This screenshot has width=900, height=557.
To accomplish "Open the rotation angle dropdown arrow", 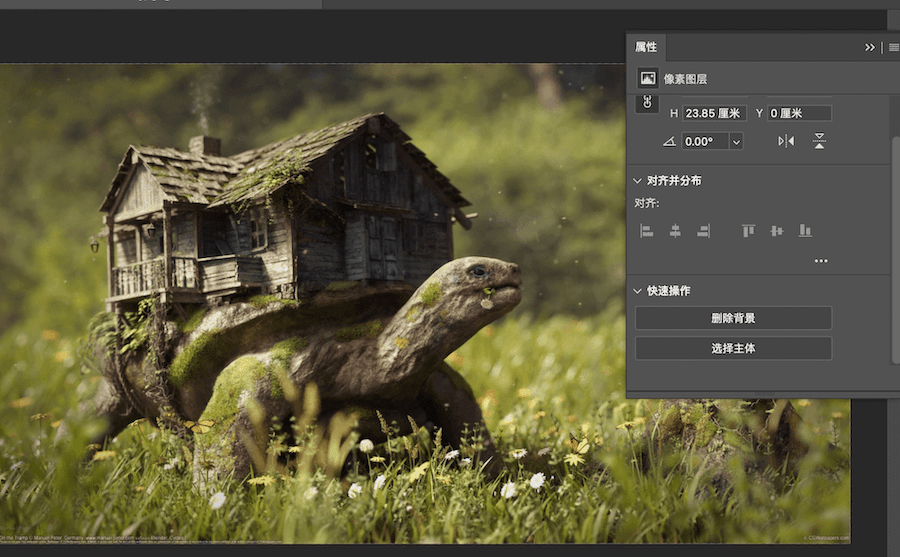I will coord(736,141).
